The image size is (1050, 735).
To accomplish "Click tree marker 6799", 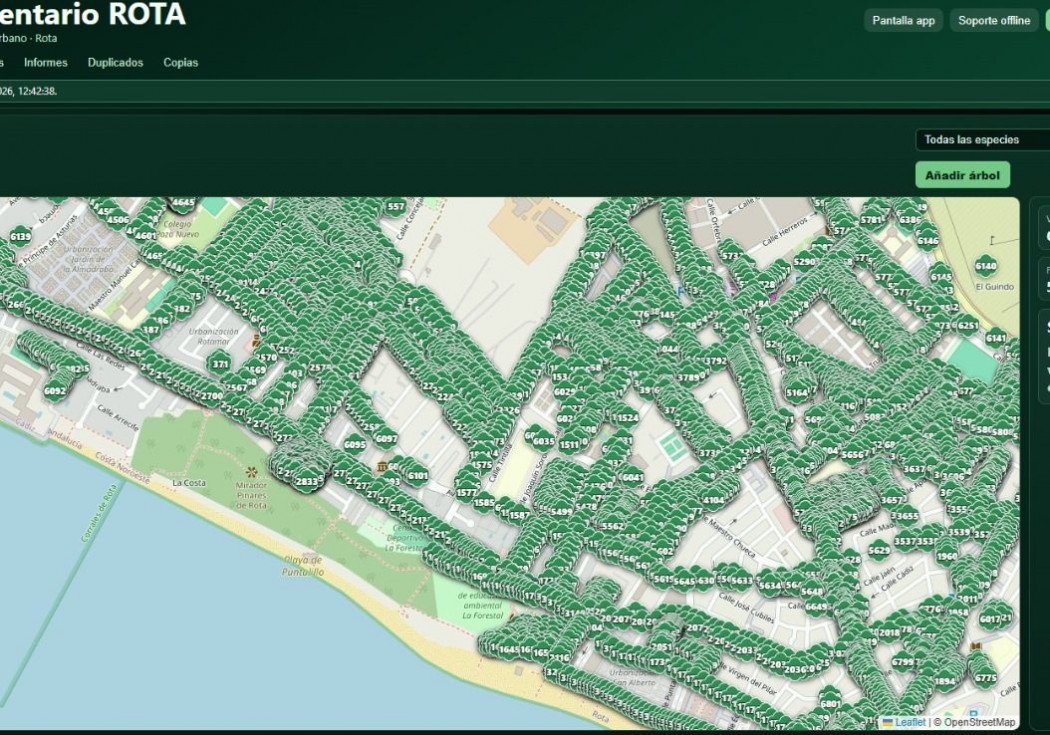I will [x=903, y=661].
